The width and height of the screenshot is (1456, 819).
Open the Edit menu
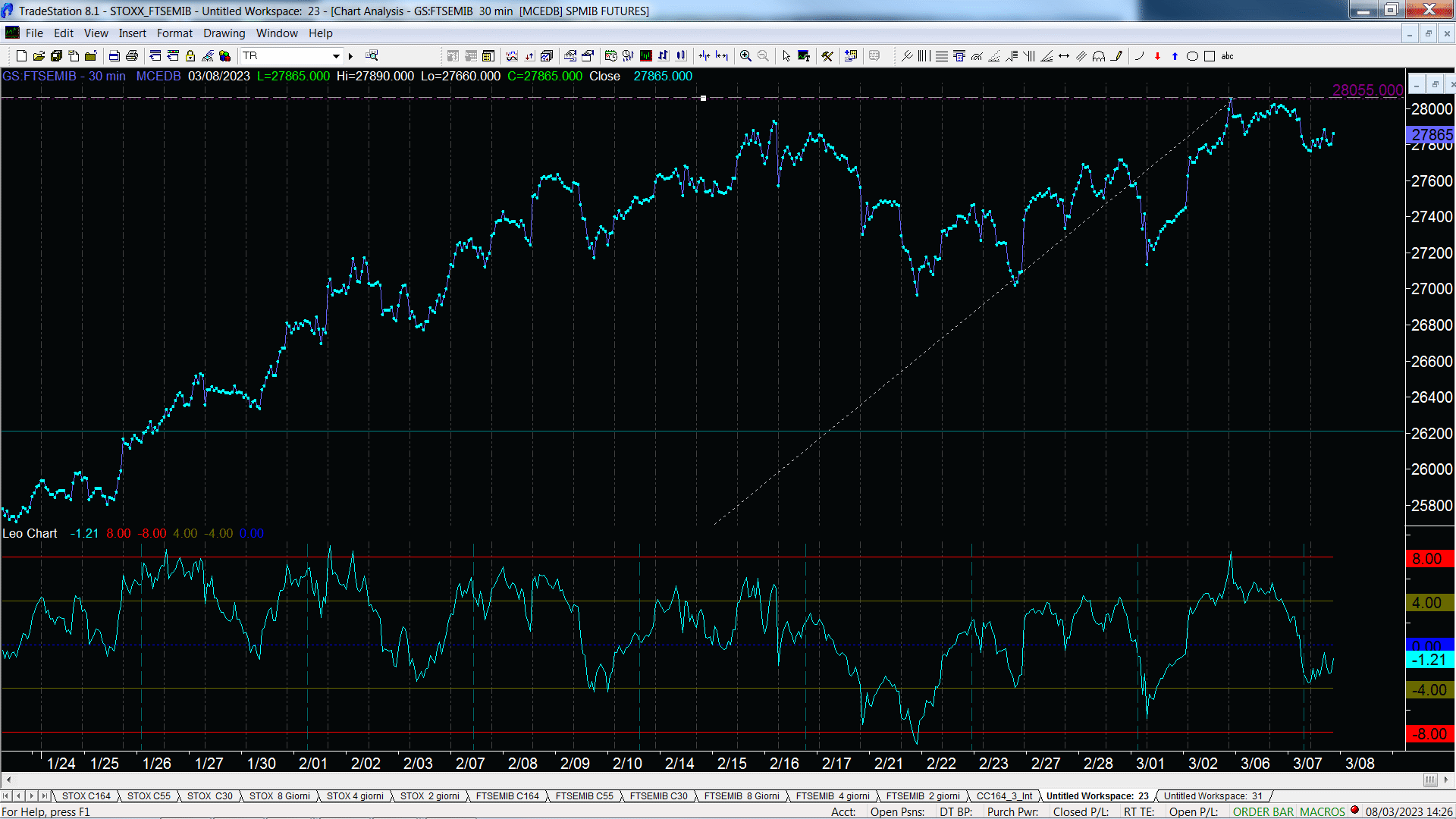tap(64, 33)
